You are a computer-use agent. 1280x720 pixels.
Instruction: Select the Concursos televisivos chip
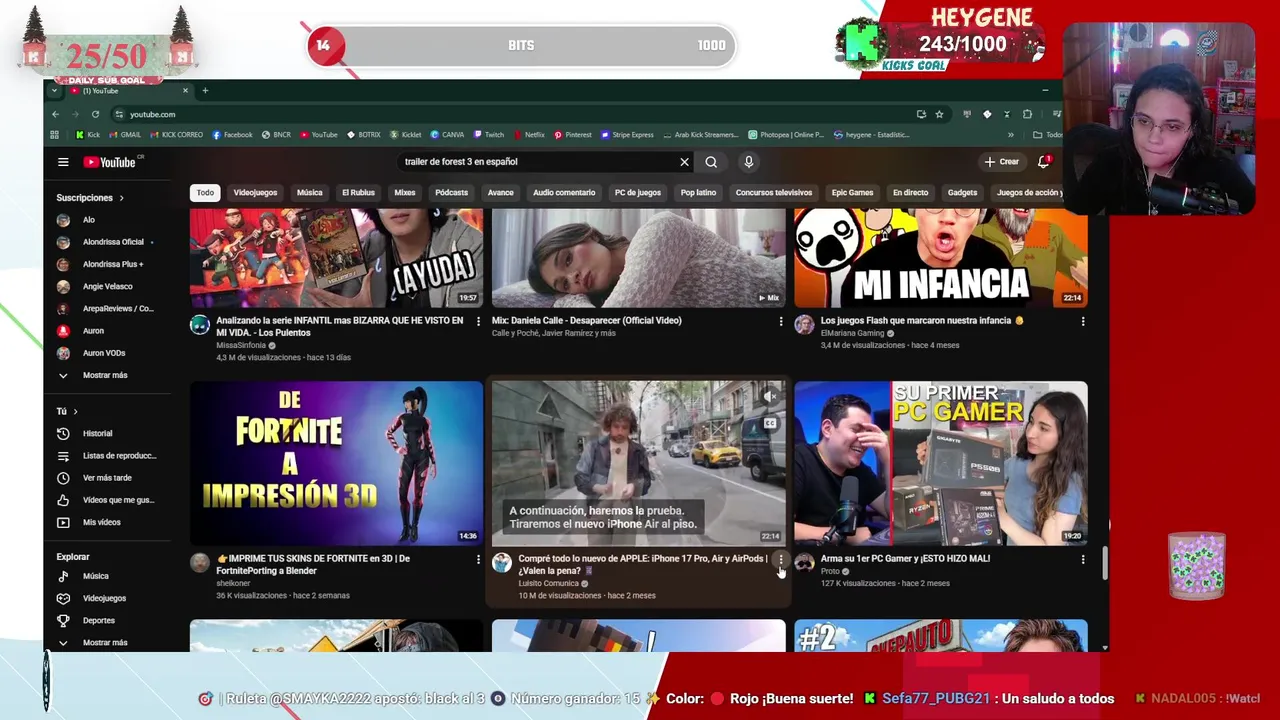[774, 193]
